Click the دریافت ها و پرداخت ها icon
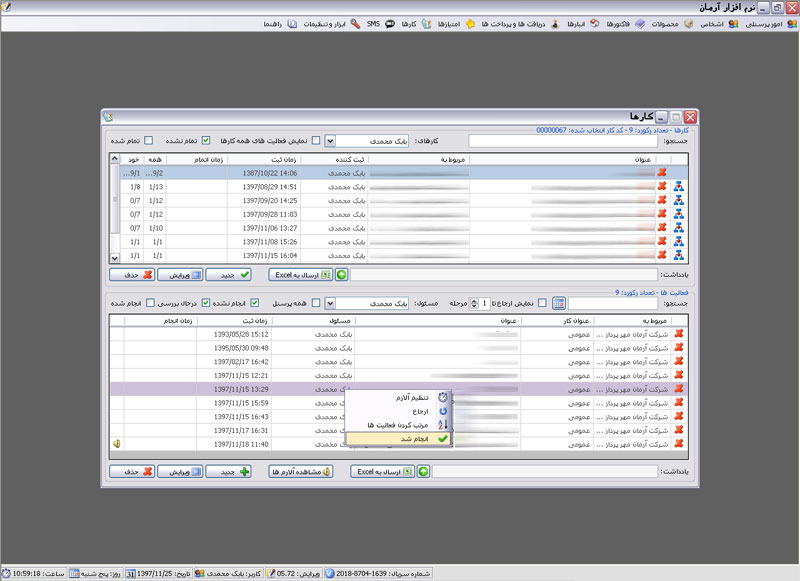 (555, 24)
